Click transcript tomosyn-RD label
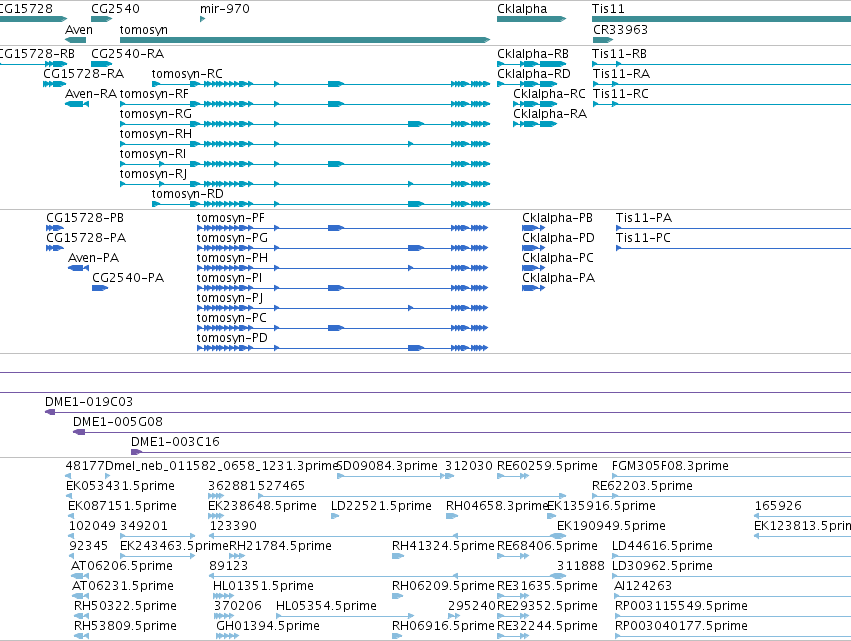The image size is (851, 641). 187,194
